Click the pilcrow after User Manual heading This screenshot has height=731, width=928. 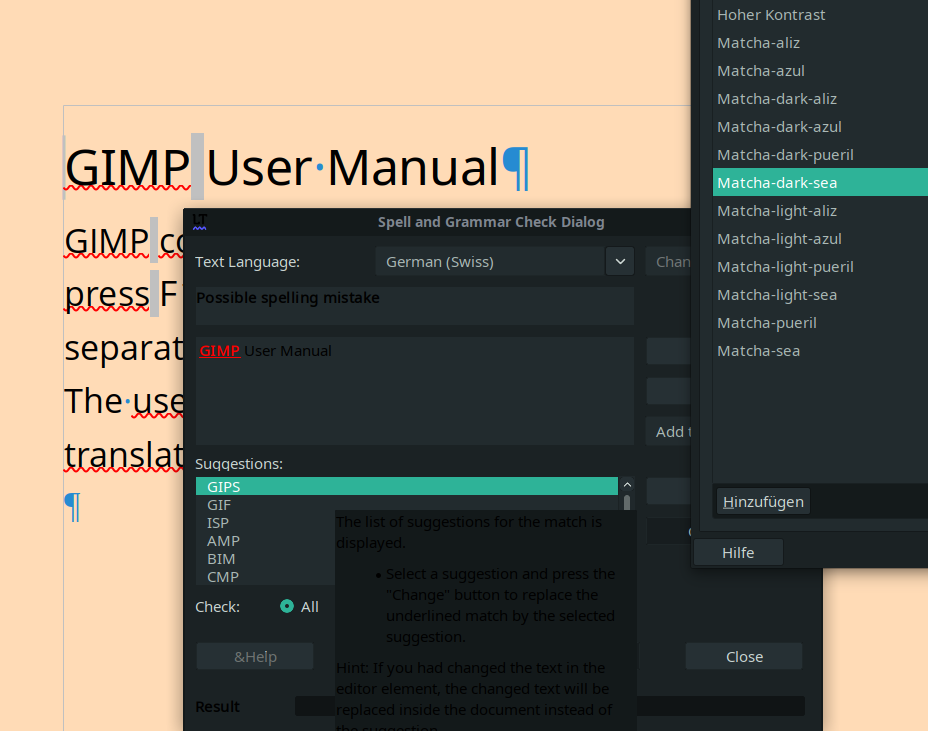(x=516, y=168)
